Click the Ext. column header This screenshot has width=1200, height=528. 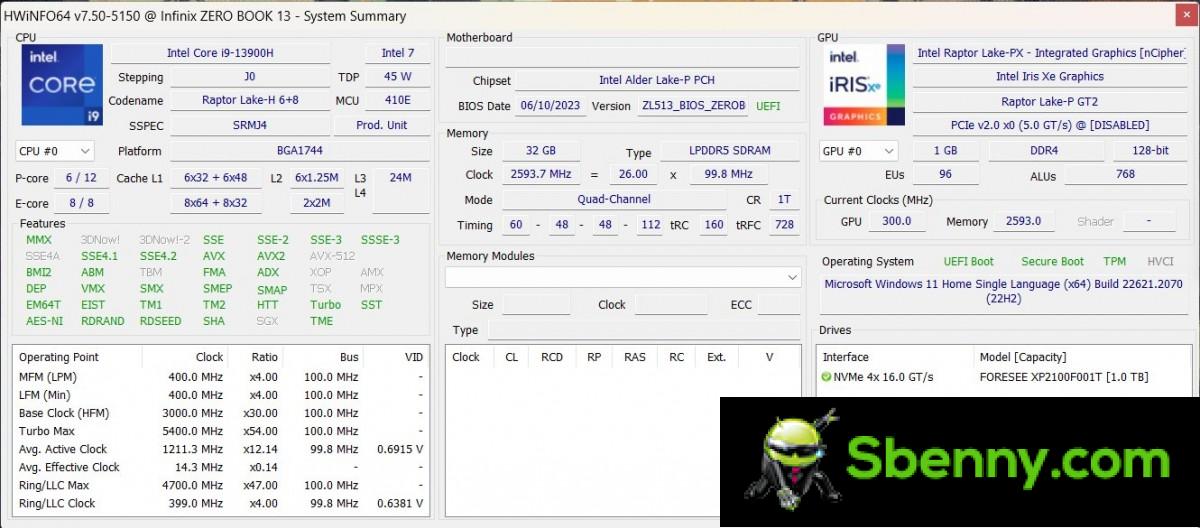tap(716, 357)
